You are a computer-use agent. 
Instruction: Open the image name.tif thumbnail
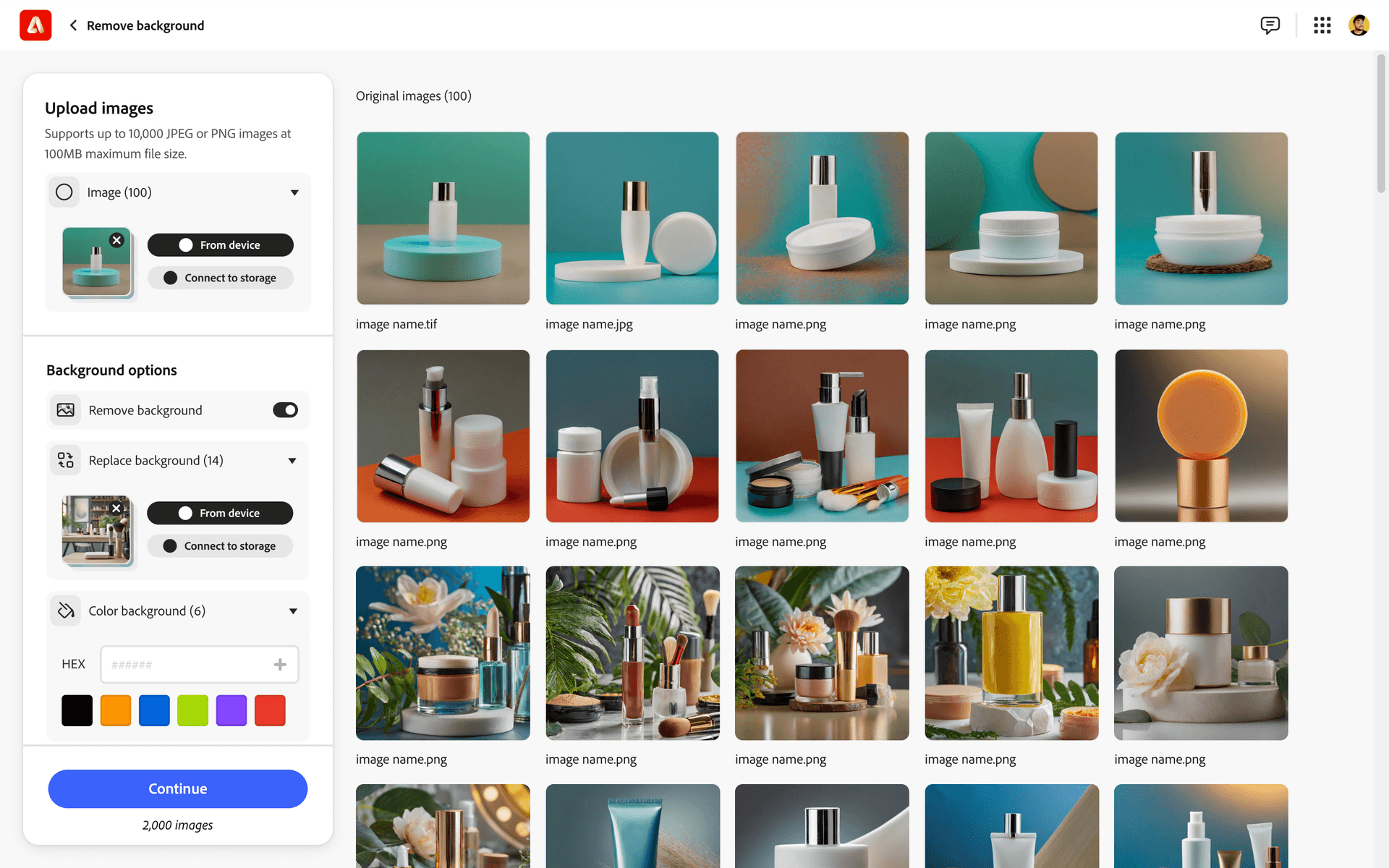443,218
